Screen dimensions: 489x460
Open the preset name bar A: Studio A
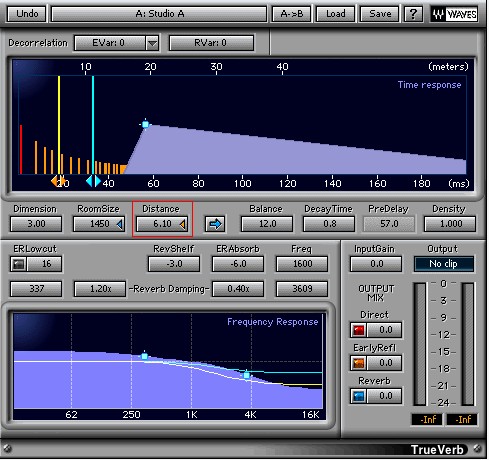click(x=159, y=14)
